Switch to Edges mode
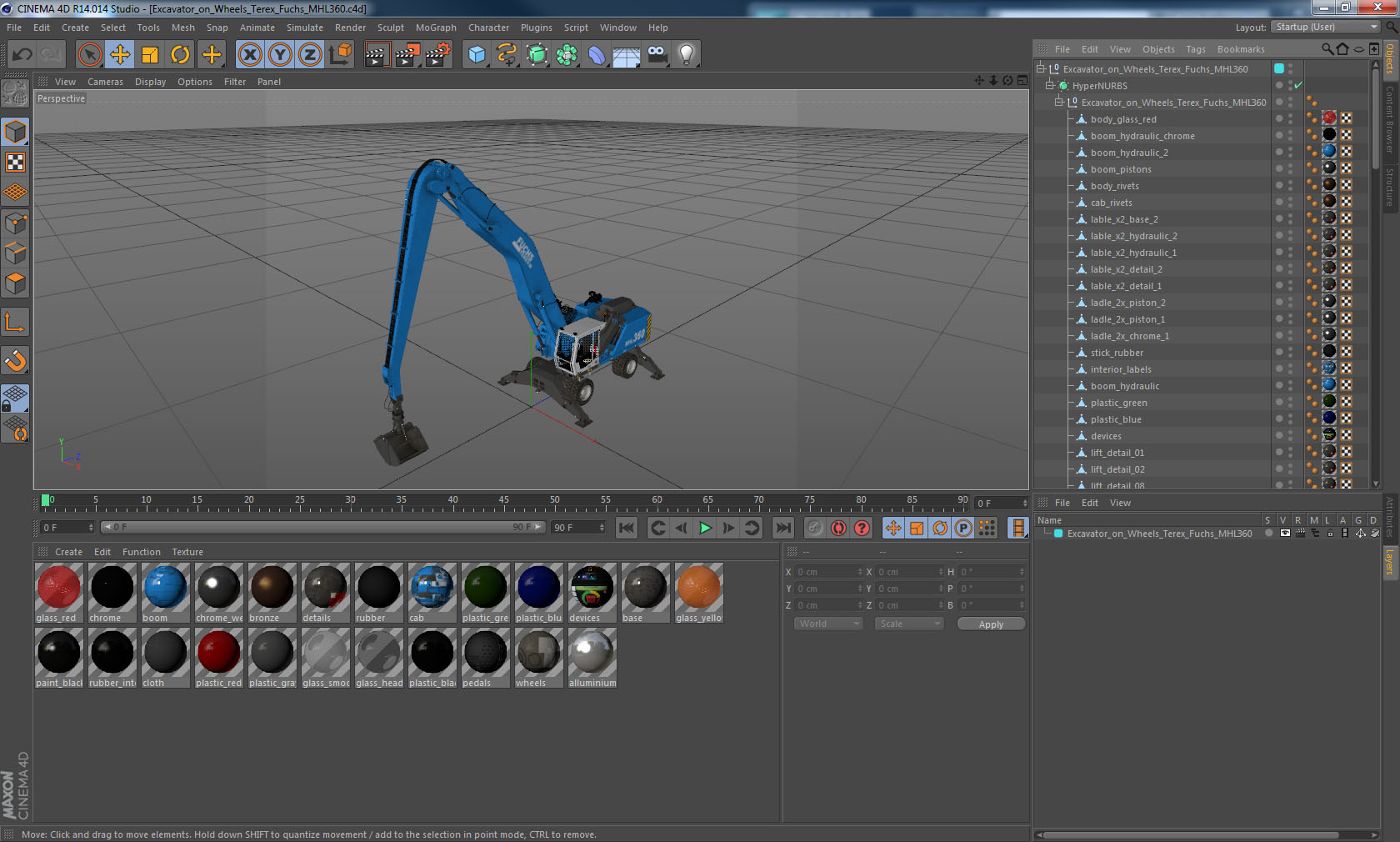Screen dimensions: 1400x842 (x=15, y=253)
